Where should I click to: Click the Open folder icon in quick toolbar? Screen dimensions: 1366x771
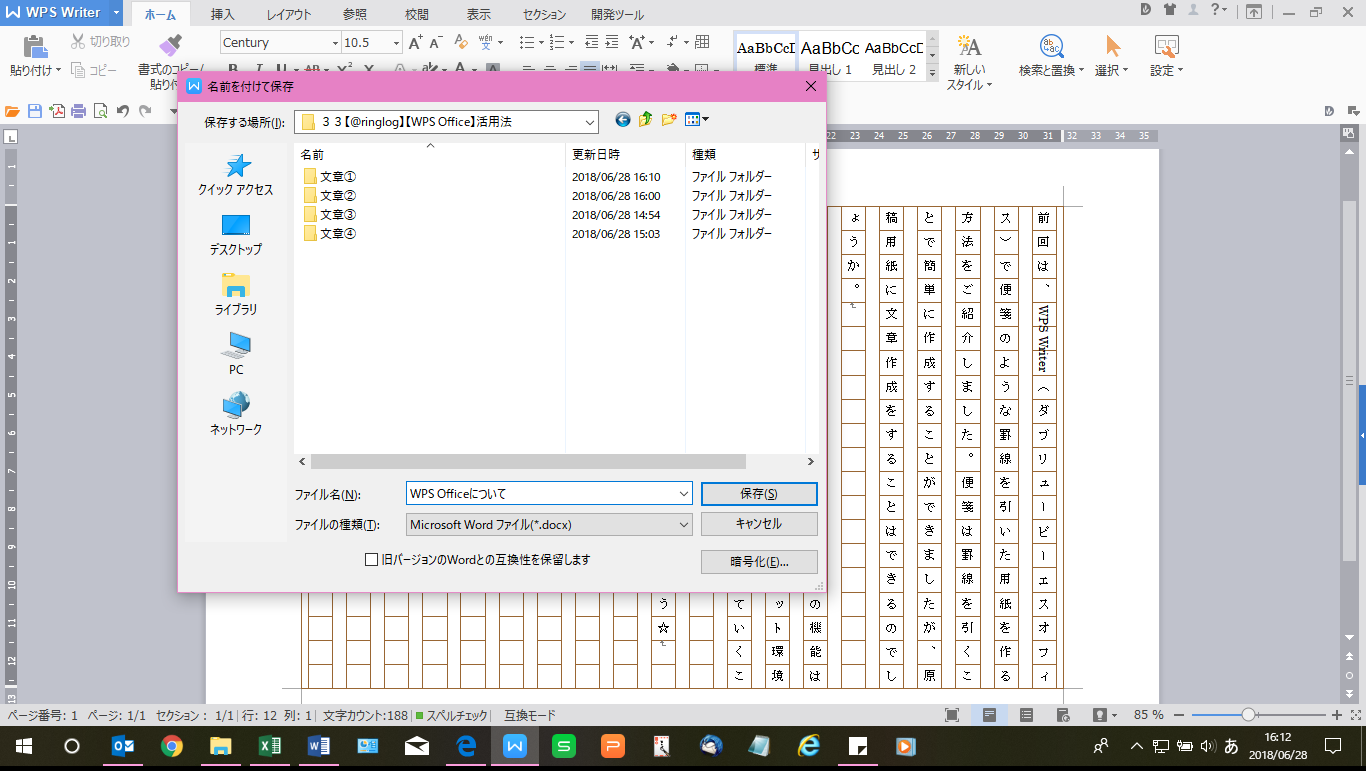(13, 111)
